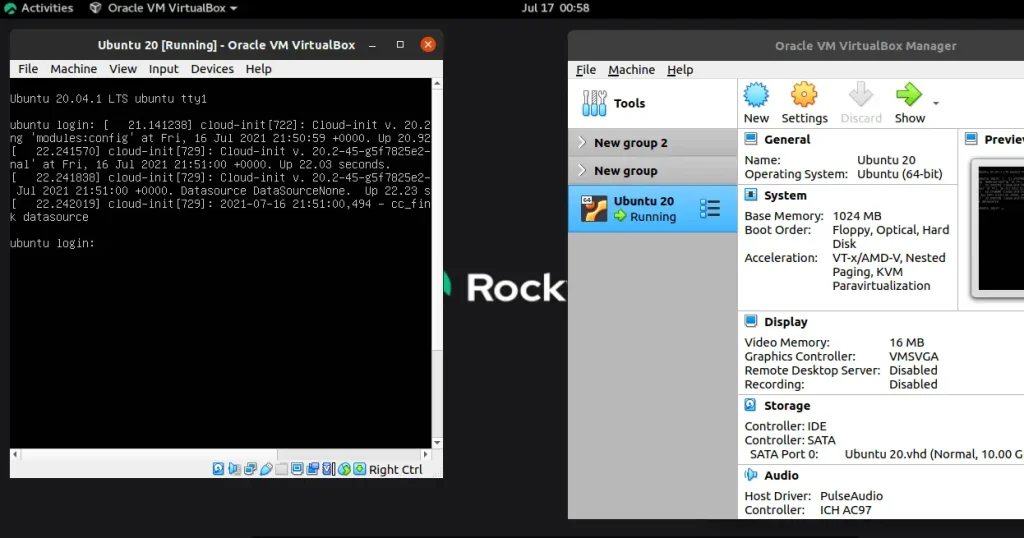Open the Devices menu in VM window
This screenshot has height=538, width=1024.
tap(212, 69)
